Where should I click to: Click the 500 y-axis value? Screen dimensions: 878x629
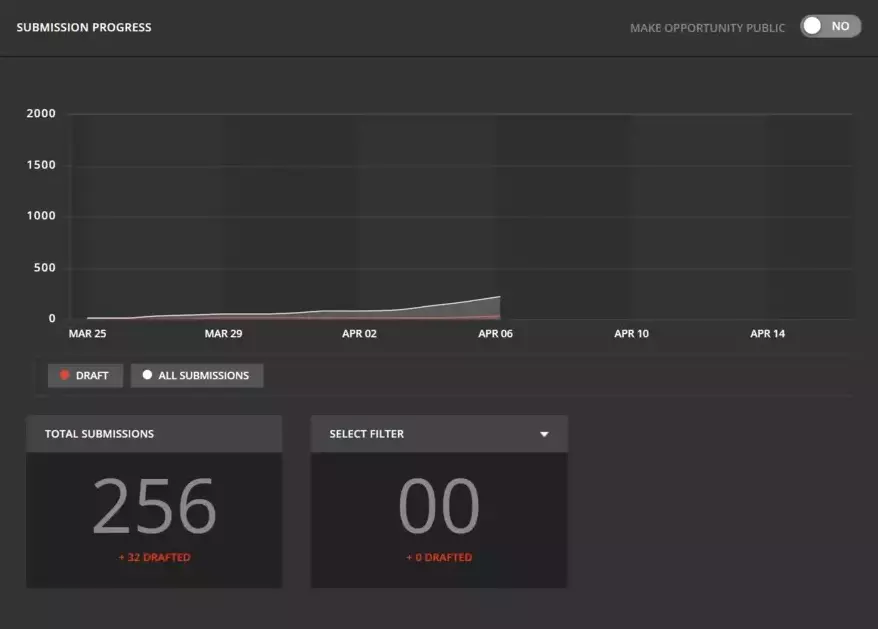point(45,268)
